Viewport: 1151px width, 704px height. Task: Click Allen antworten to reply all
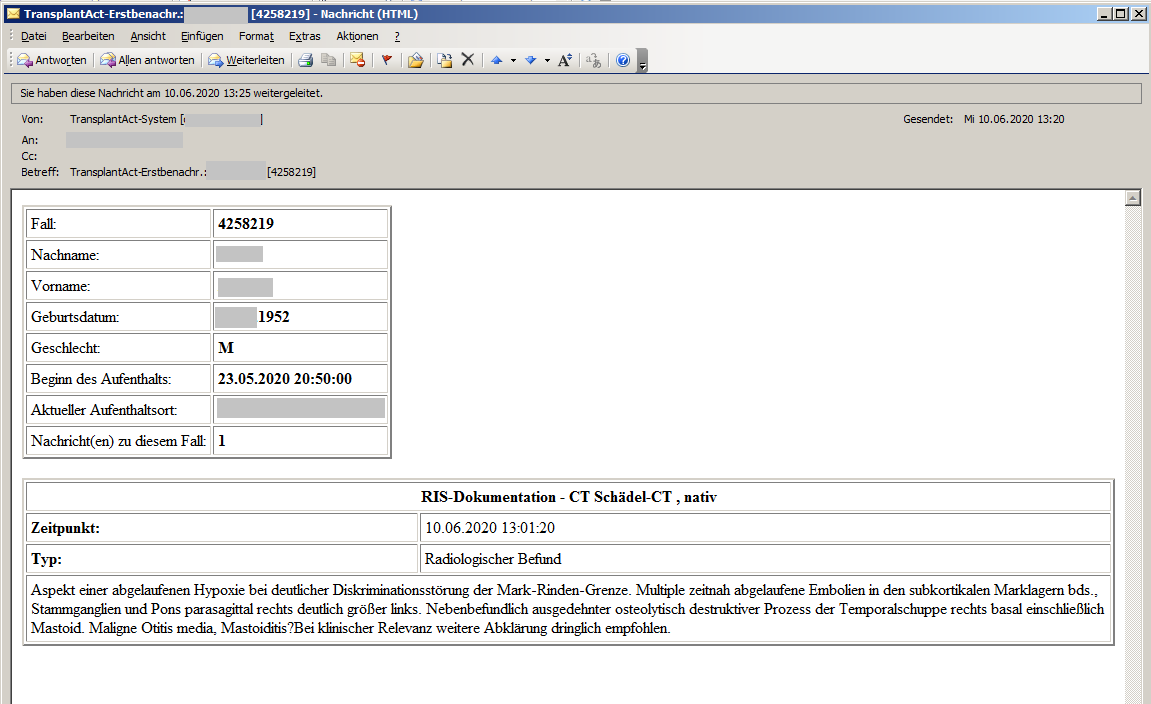pos(146,60)
